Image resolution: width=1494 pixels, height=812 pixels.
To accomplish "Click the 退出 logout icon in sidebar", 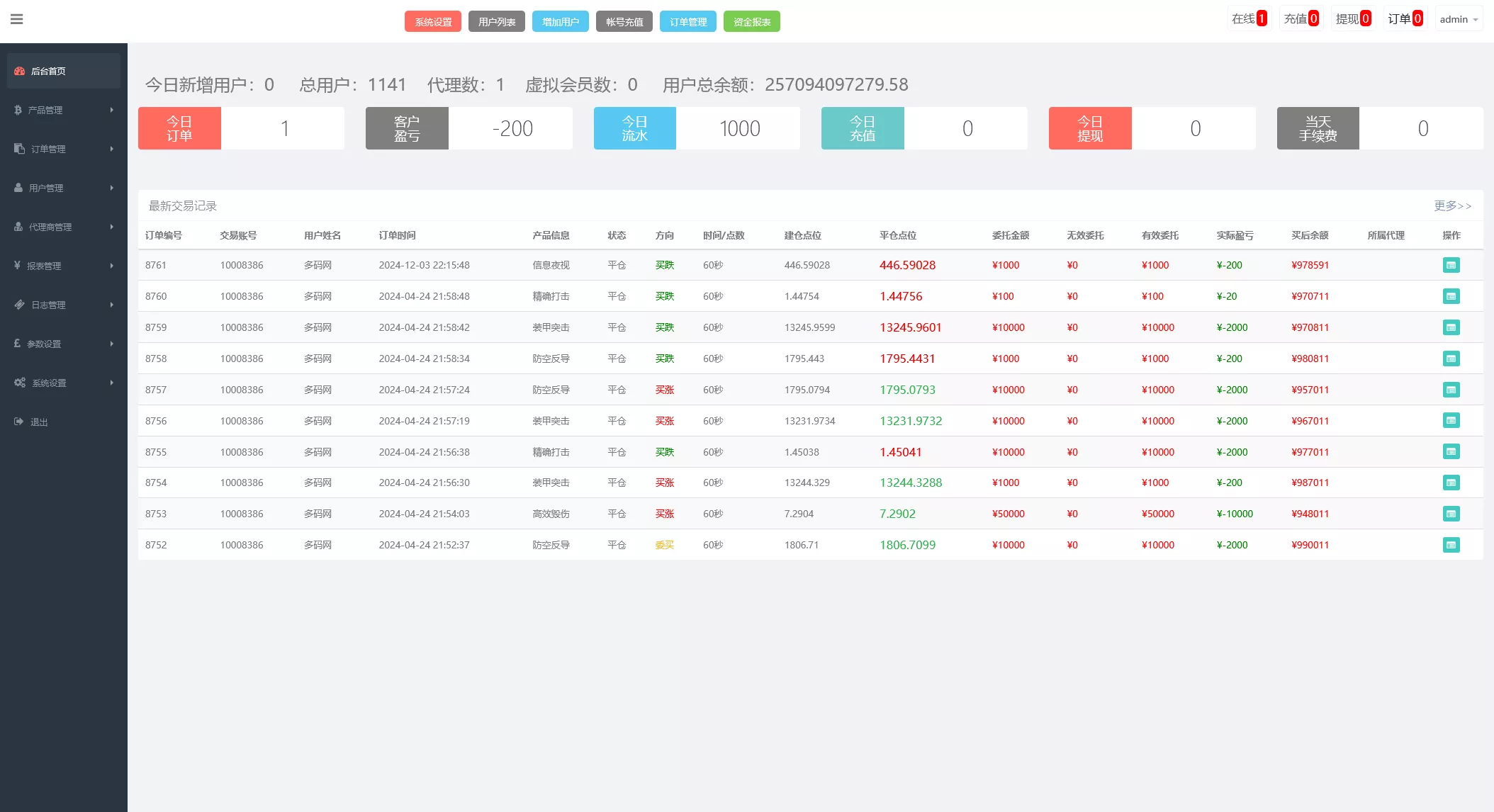I will click(19, 422).
